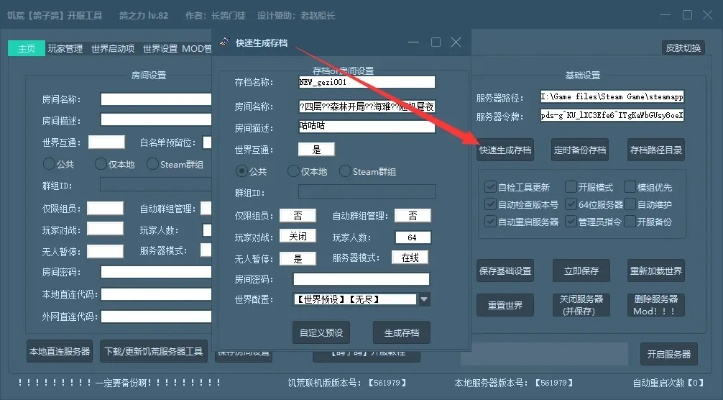The width and height of the screenshot is (723, 400).
Task: Click the 快速生成存档 dialog title icon
Action: pyautogui.click(x=223, y=43)
